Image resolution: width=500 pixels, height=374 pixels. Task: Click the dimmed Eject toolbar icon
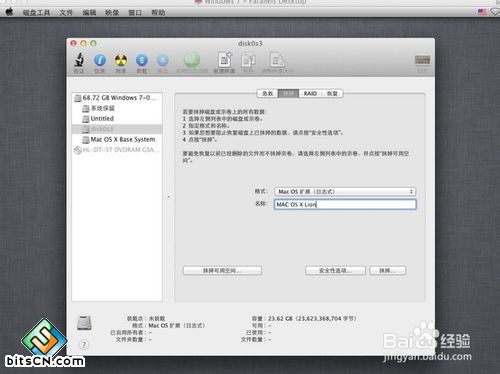[162, 60]
